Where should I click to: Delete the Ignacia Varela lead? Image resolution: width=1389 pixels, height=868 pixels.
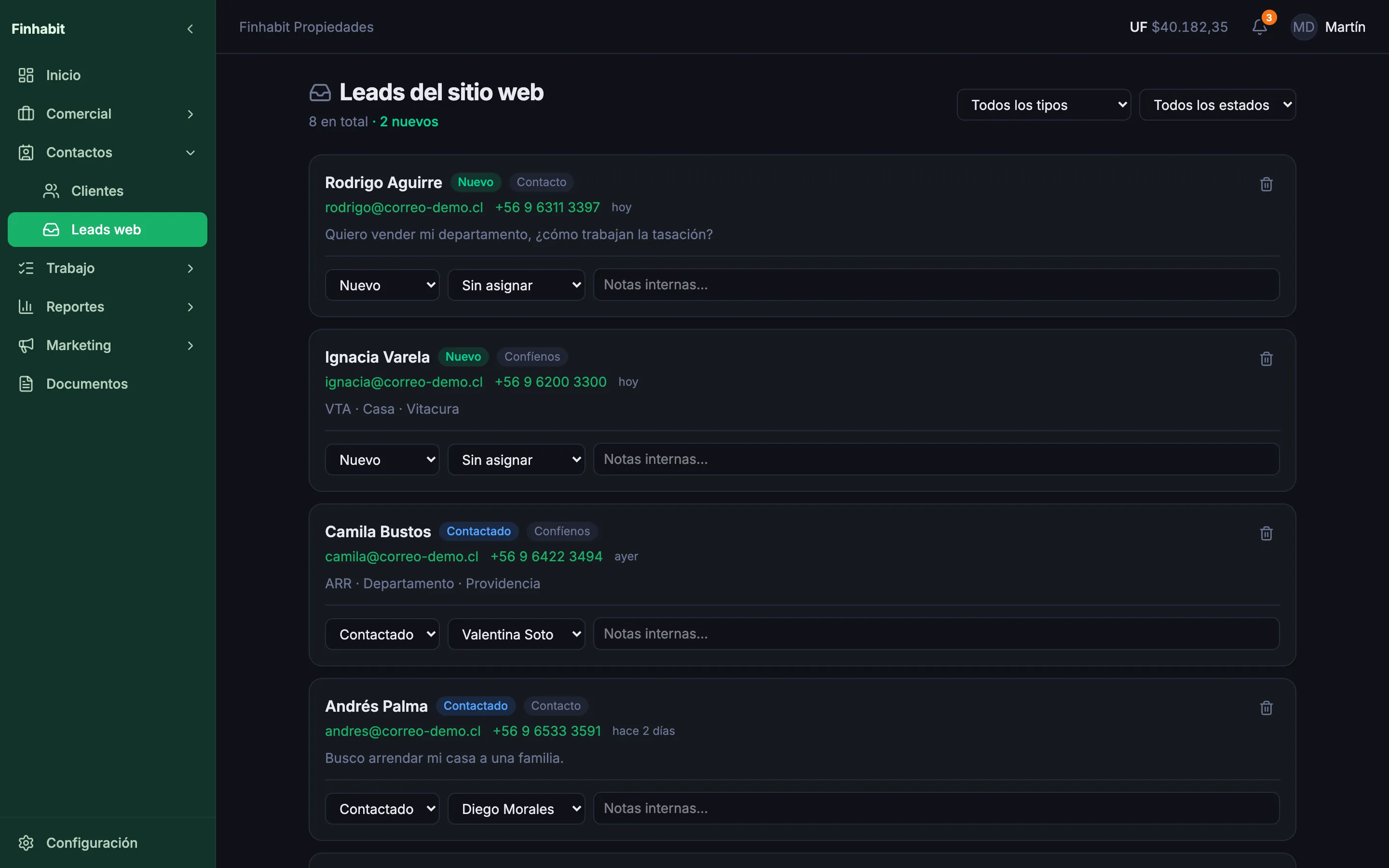pos(1266,359)
